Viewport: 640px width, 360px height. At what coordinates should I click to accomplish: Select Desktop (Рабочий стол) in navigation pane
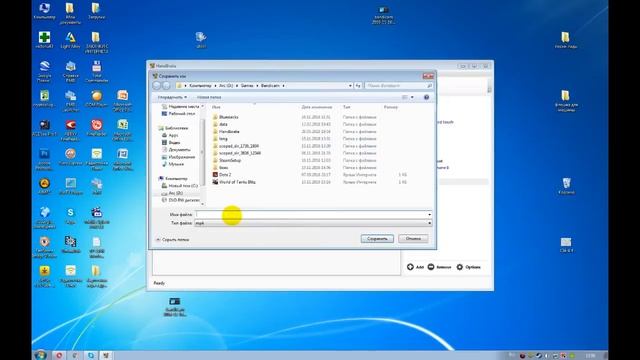pyautogui.click(x=179, y=113)
